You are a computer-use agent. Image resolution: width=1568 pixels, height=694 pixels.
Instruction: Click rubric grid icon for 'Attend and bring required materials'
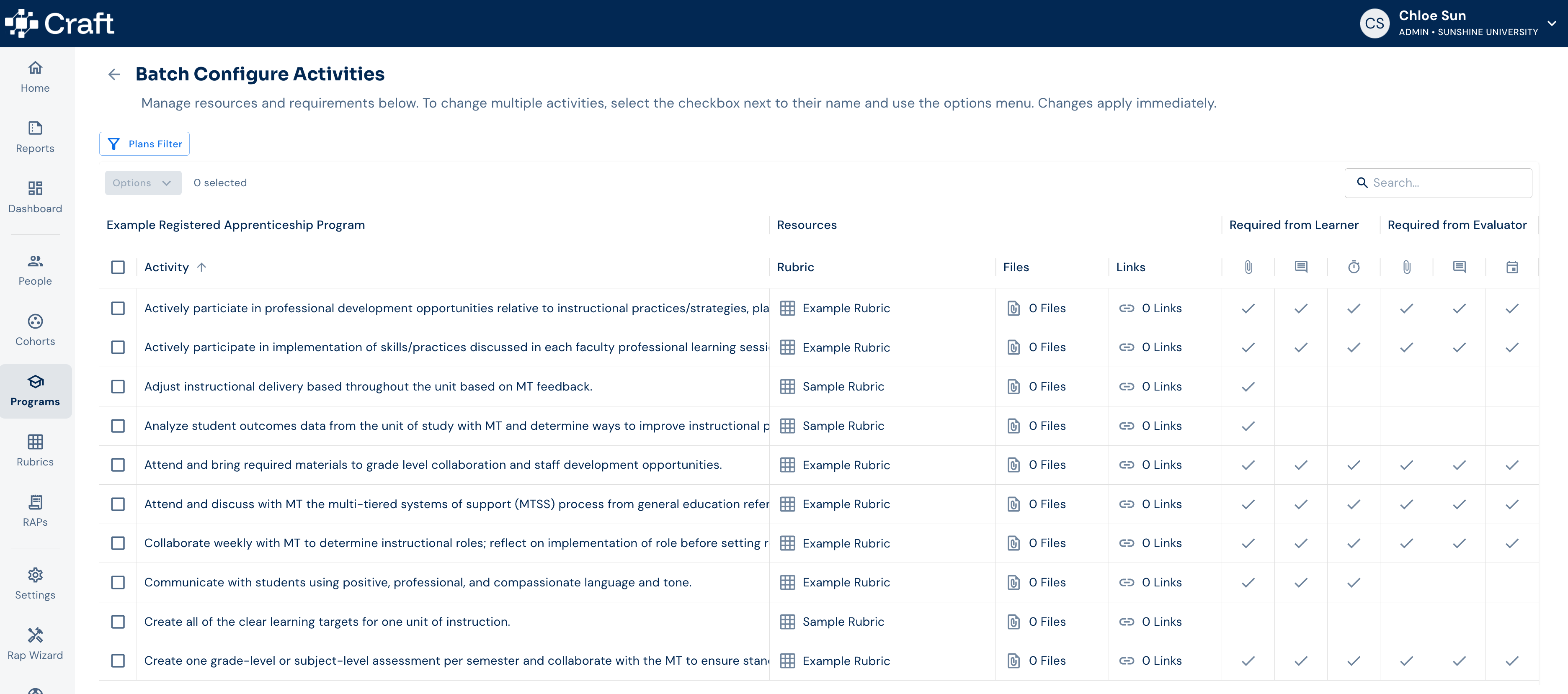788,465
